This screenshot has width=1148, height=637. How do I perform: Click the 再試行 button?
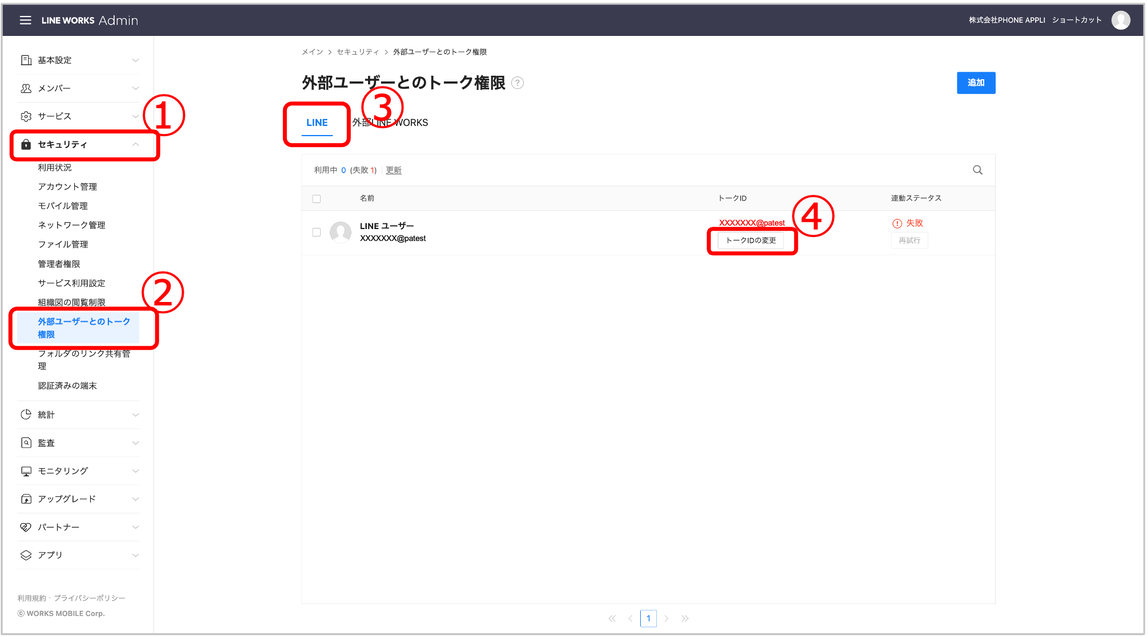909,240
